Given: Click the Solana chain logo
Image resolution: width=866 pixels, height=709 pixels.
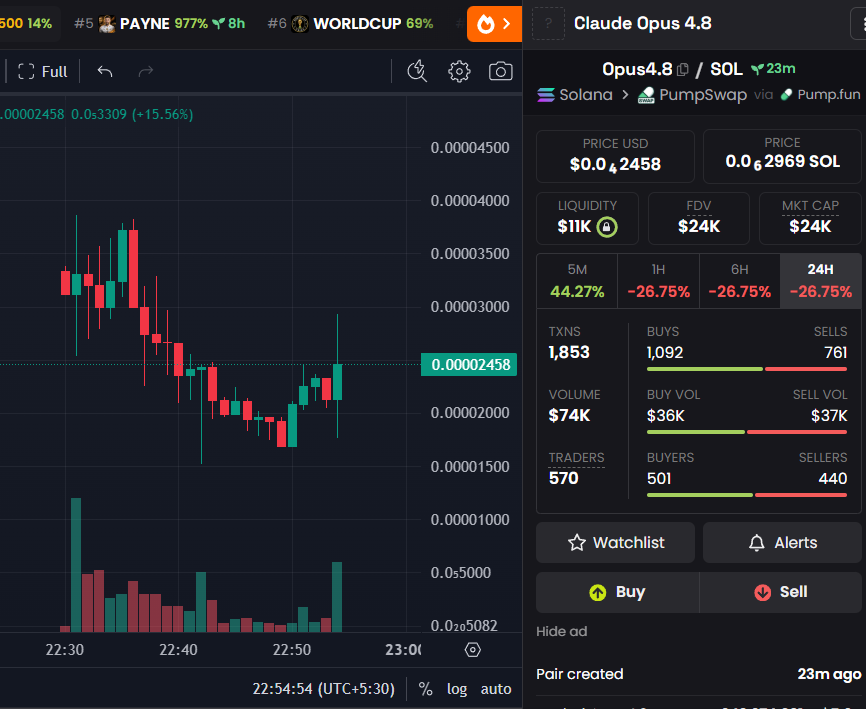Looking at the screenshot, I should (x=546, y=95).
